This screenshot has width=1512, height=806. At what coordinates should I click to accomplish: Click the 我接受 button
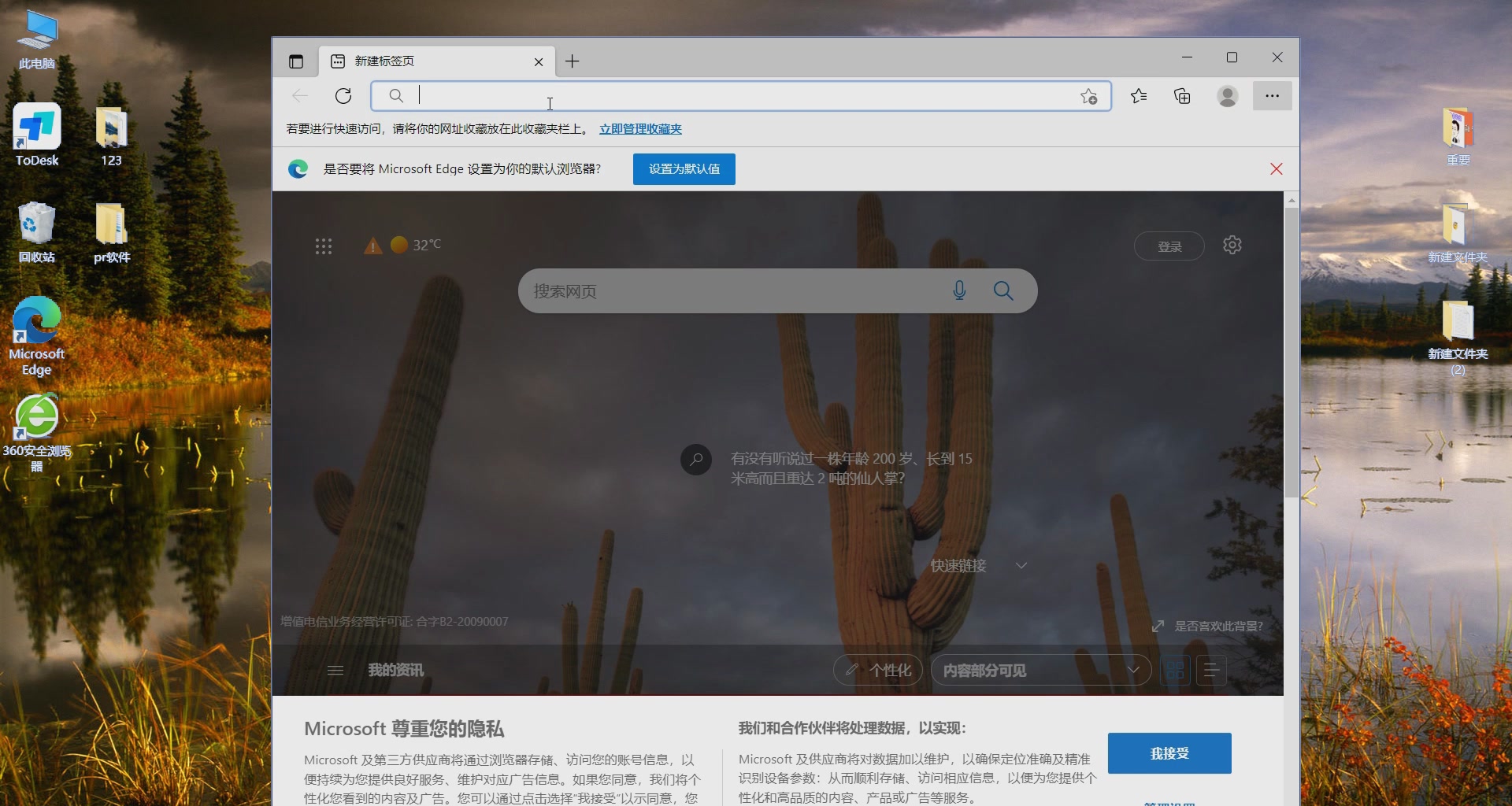(1169, 753)
